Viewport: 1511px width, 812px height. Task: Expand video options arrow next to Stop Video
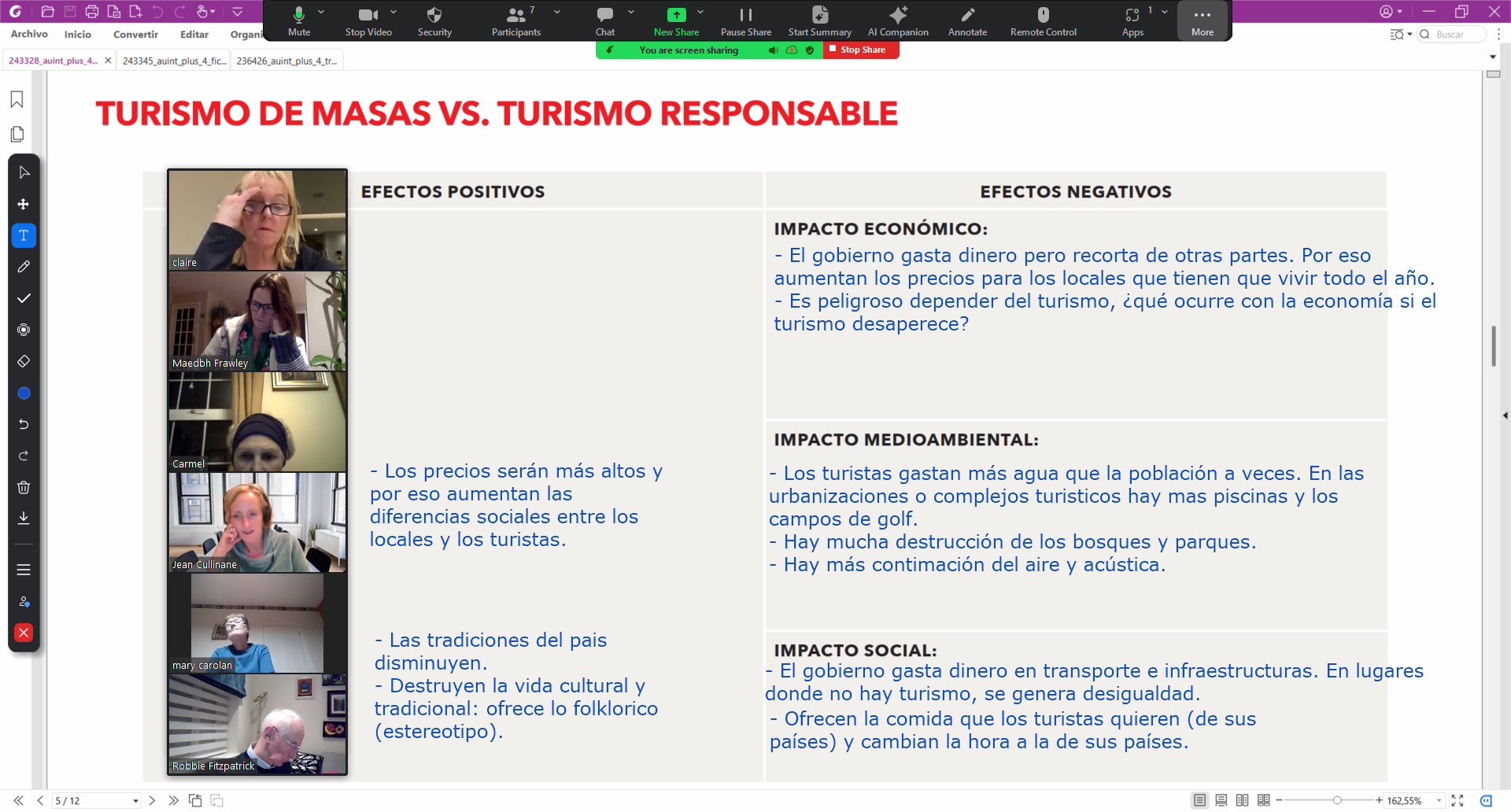[393, 13]
